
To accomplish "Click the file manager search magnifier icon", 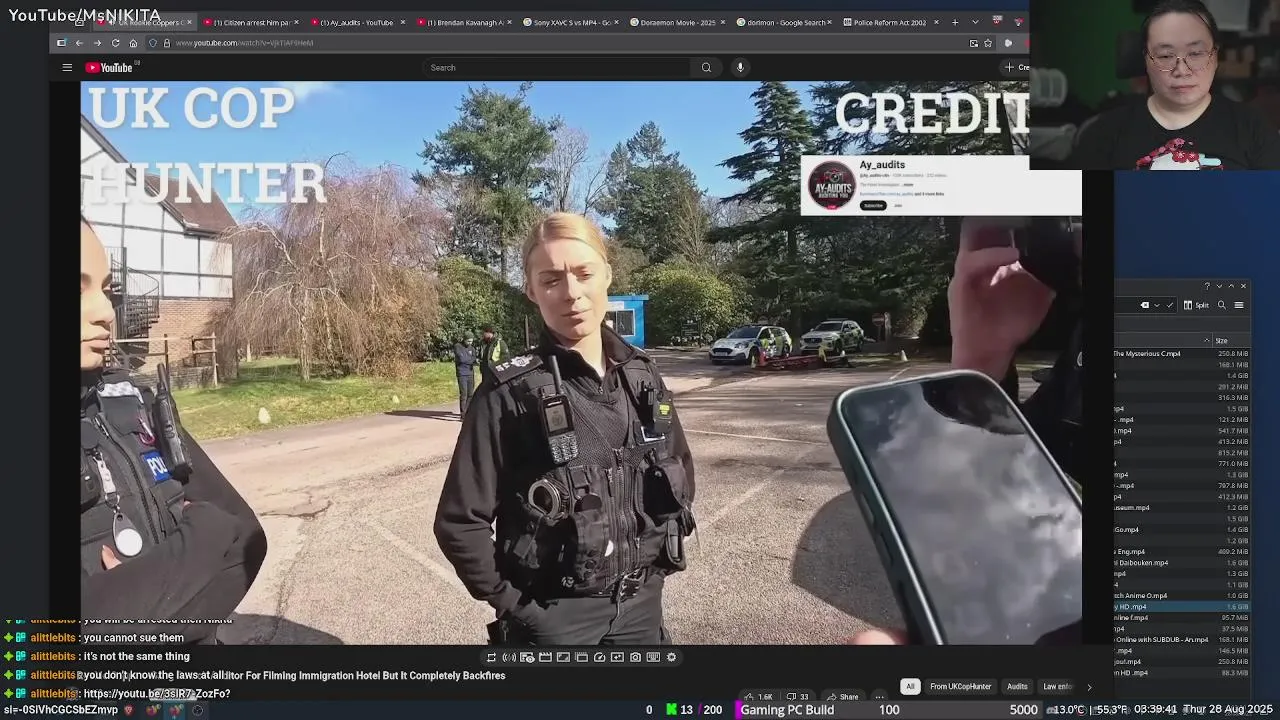I will coord(1221,305).
